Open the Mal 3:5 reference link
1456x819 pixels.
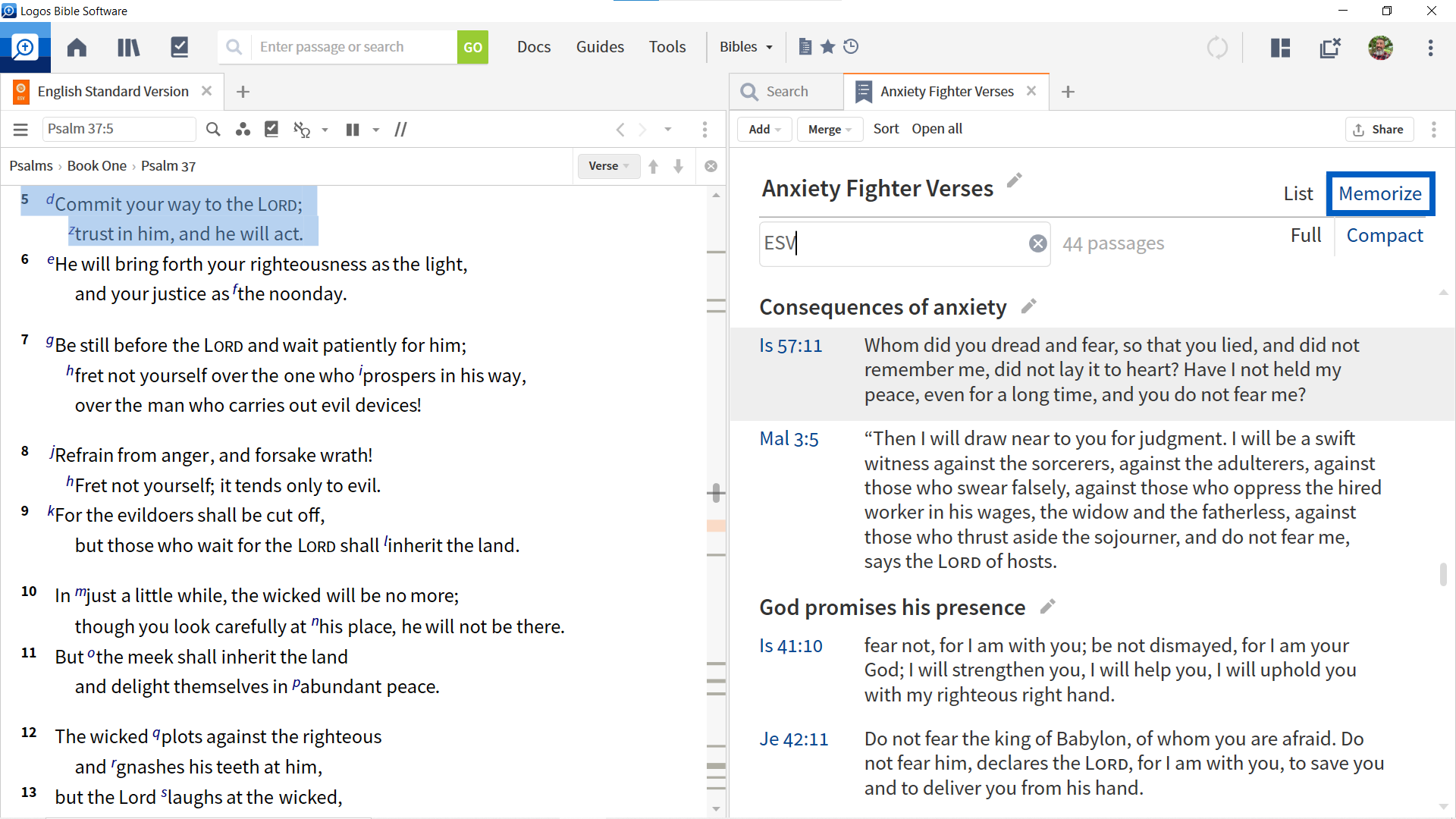[789, 439]
